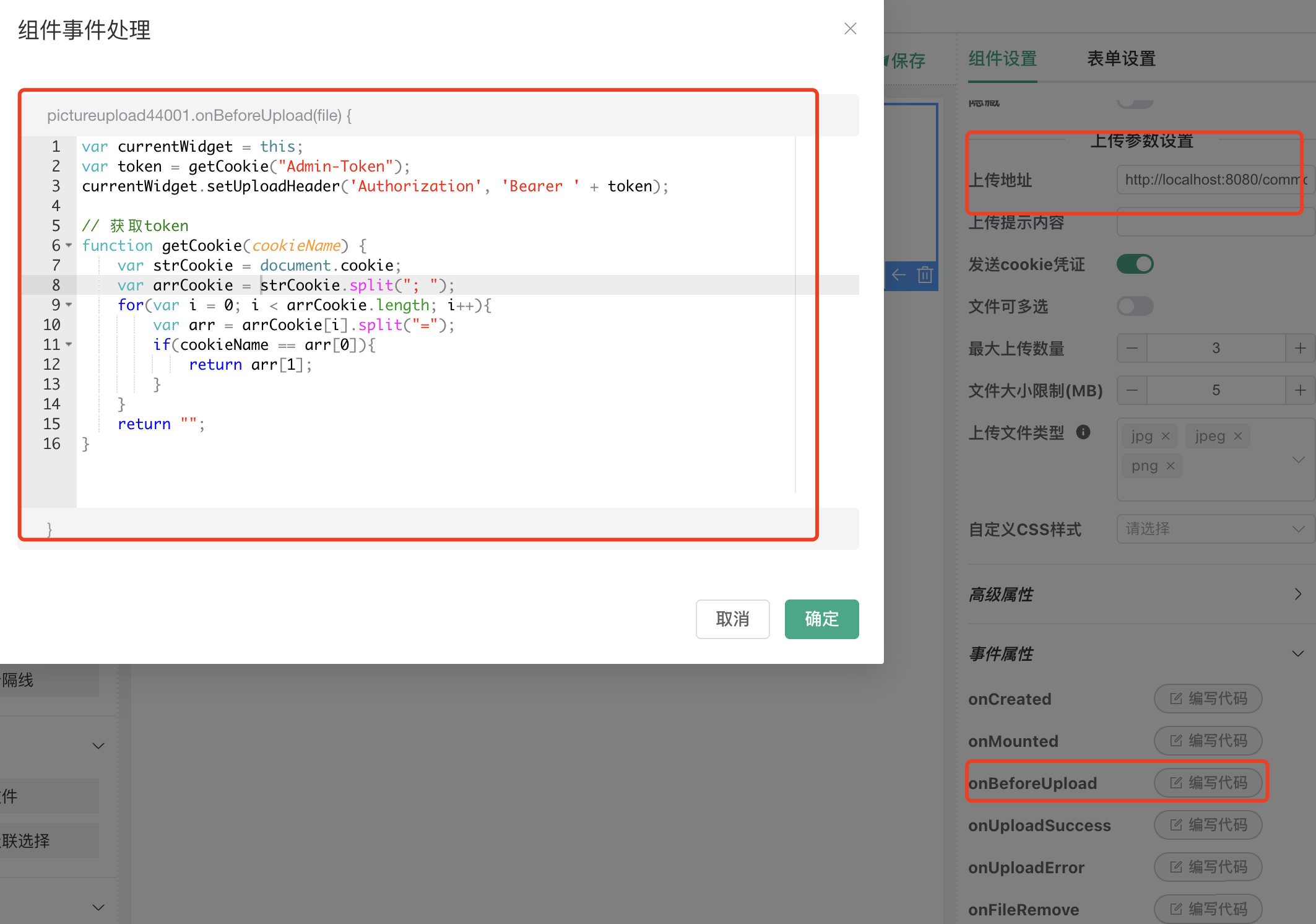Decrease 文件大小限制 with minus button
The image size is (1316, 924).
click(1132, 390)
